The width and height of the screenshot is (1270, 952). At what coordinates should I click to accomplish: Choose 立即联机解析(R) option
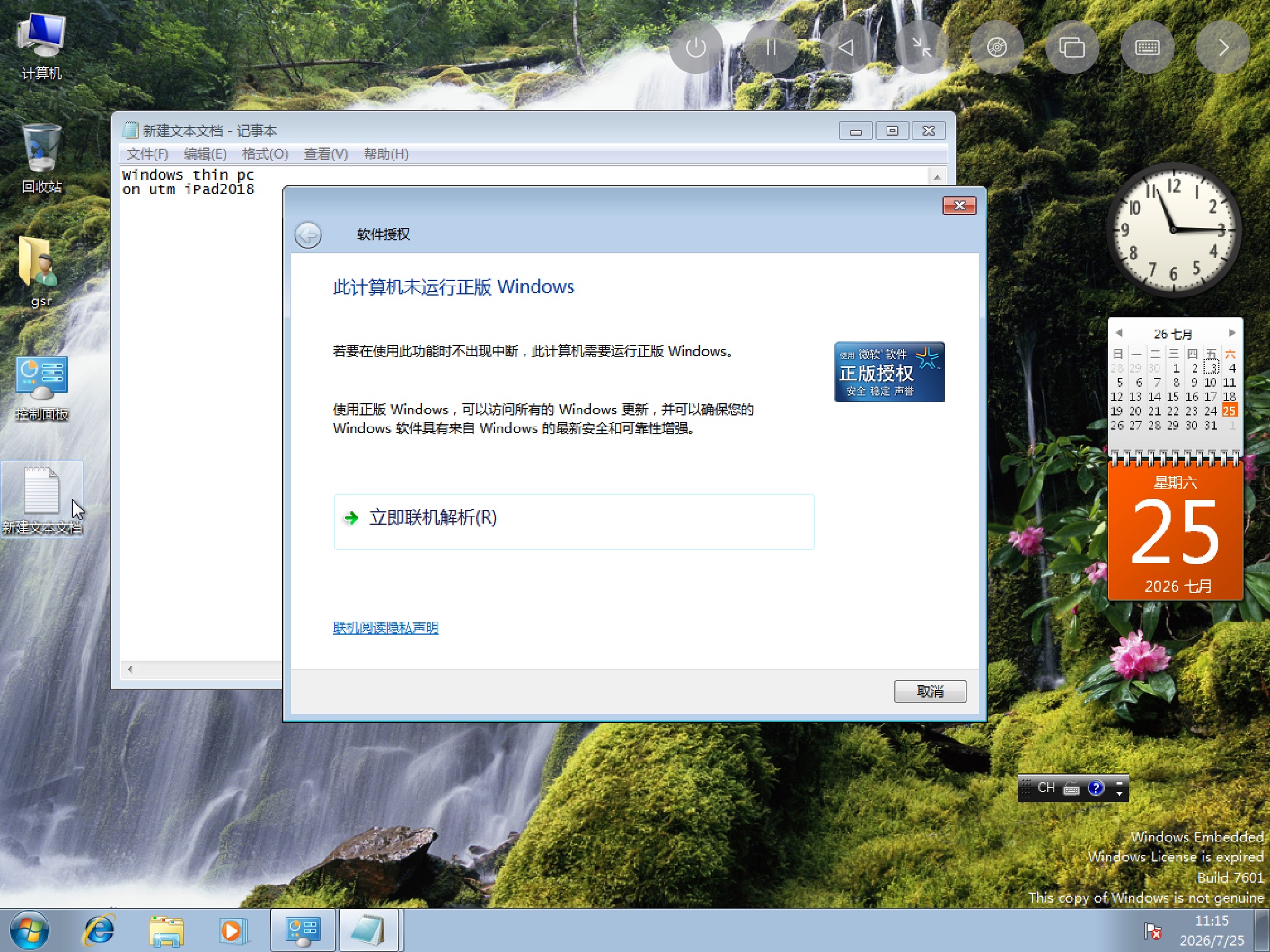coord(574,522)
